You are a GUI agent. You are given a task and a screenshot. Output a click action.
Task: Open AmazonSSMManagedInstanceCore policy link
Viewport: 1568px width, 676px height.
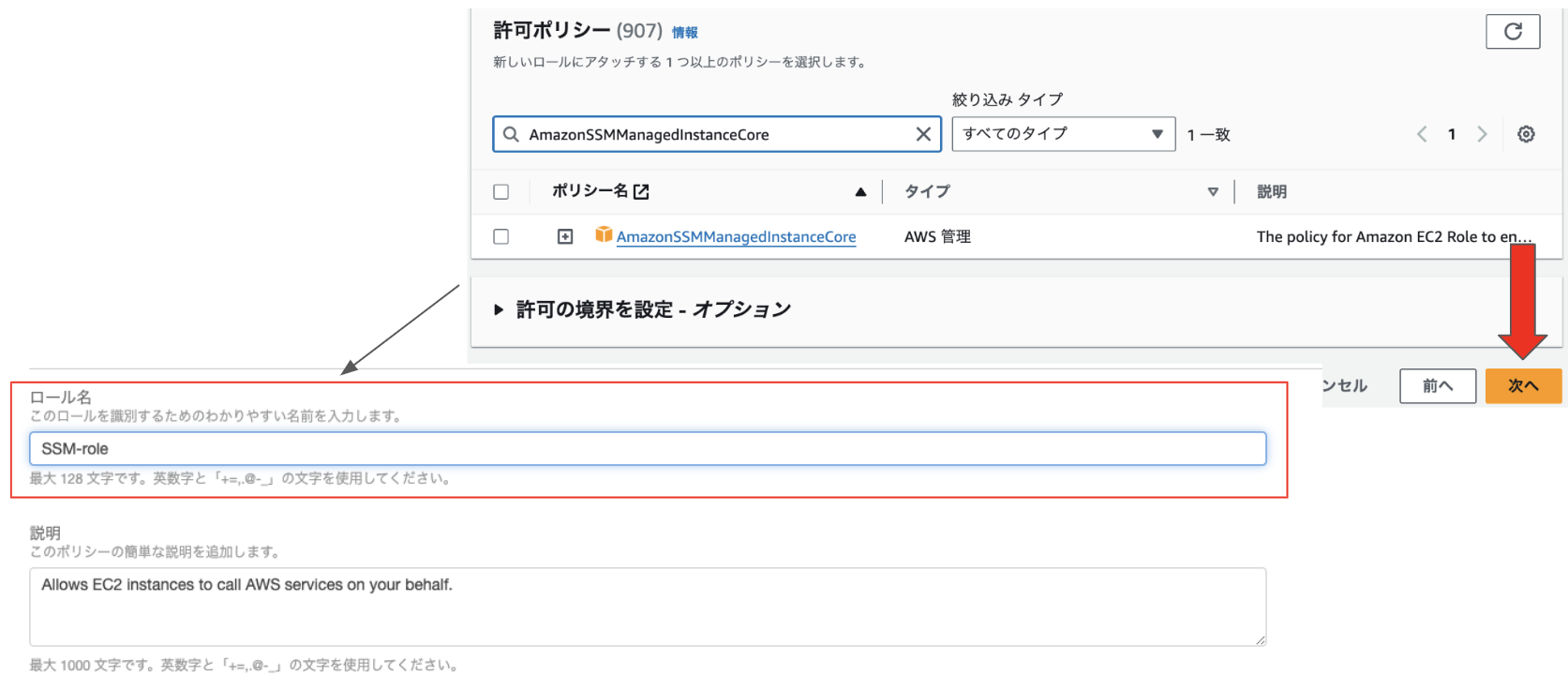pyautogui.click(x=736, y=237)
